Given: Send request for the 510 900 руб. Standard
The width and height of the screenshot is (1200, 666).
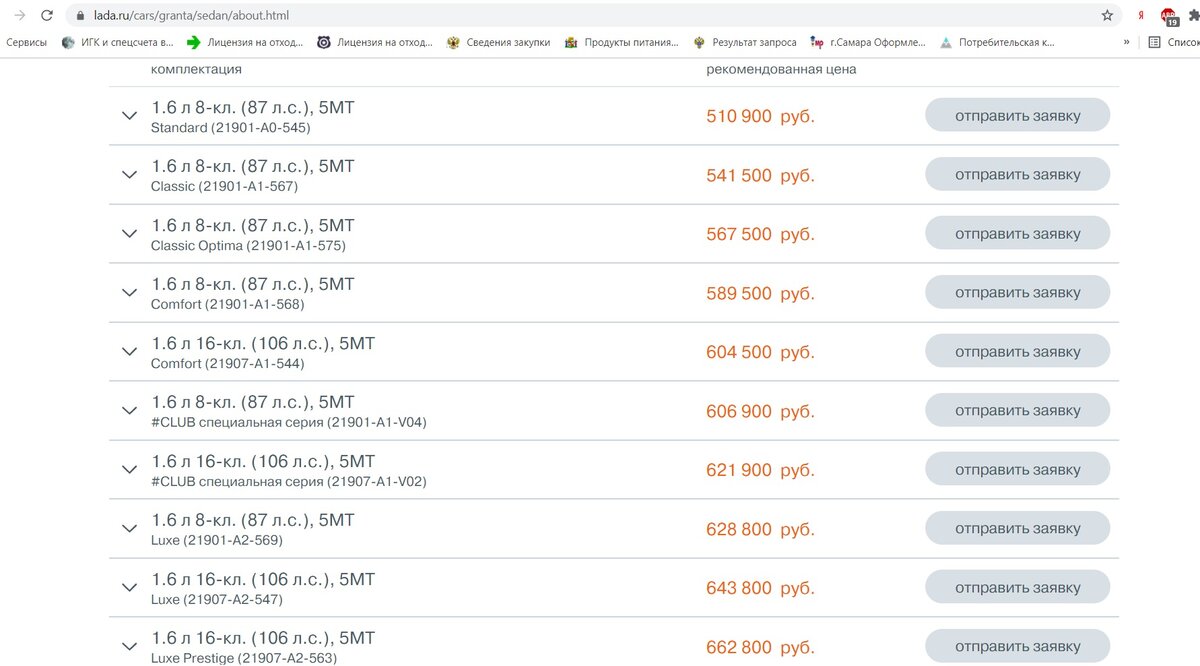Looking at the screenshot, I should (x=1017, y=115).
